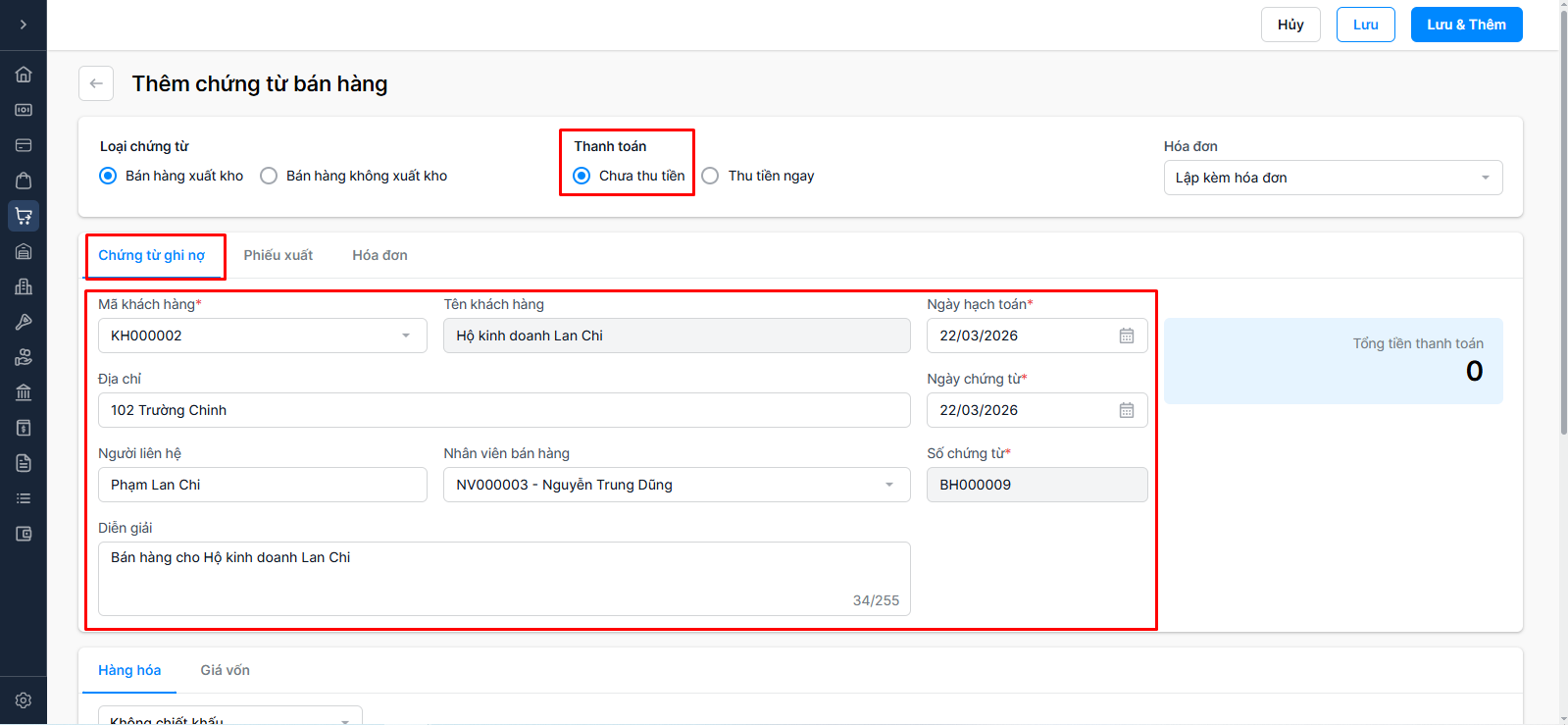Switch to the Phiếu xuất tab
Screen dimensions: 1568x725
278,255
